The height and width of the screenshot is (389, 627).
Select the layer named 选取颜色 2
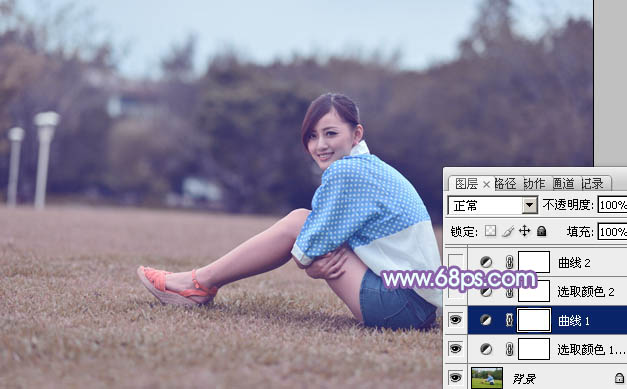pyautogui.click(x=586, y=292)
